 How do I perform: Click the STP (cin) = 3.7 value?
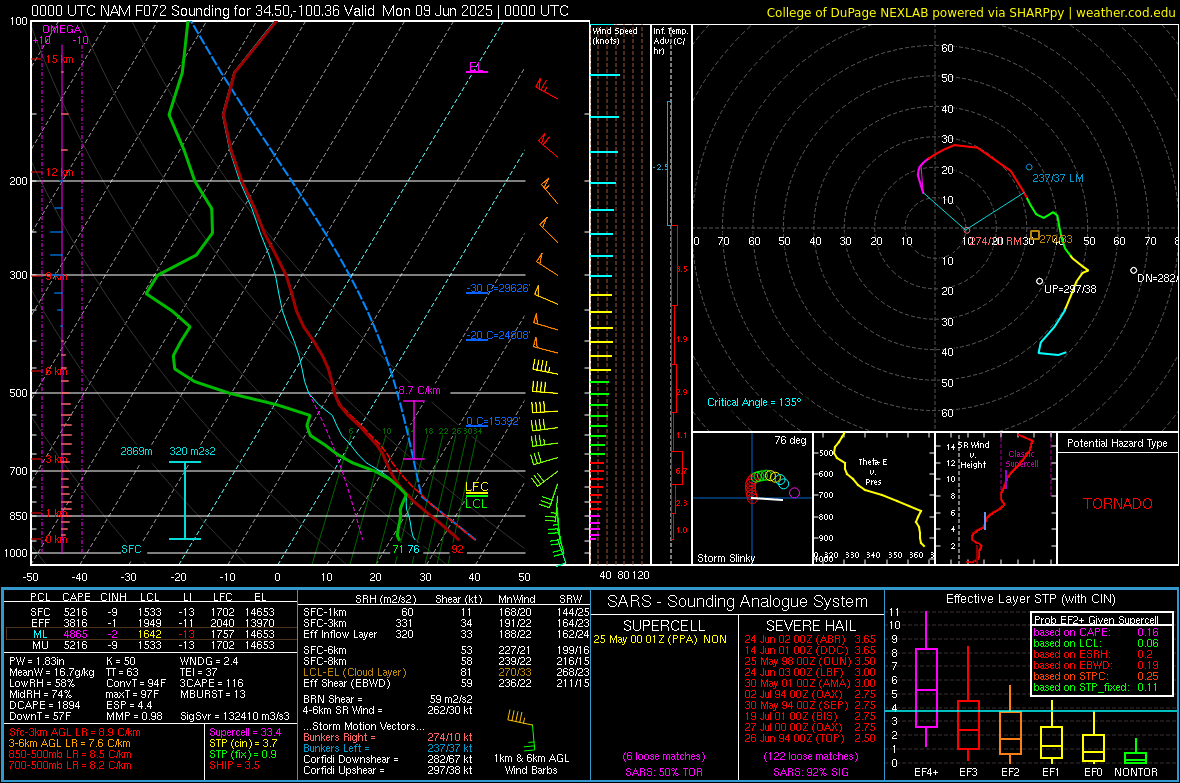coord(243,743)
